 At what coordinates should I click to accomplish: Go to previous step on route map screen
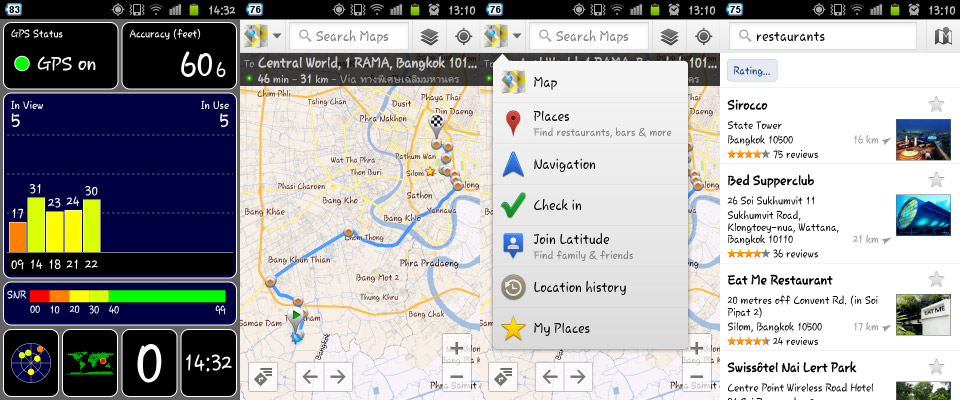click(x=310, y=376)
